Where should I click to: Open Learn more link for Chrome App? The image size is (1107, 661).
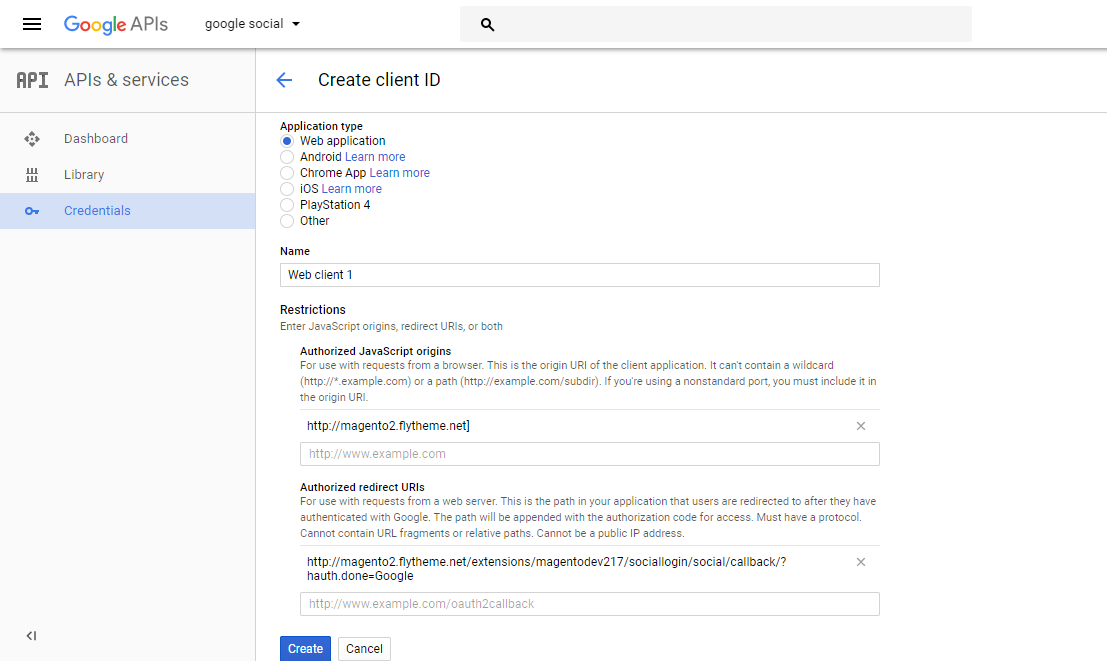point(400,173)
